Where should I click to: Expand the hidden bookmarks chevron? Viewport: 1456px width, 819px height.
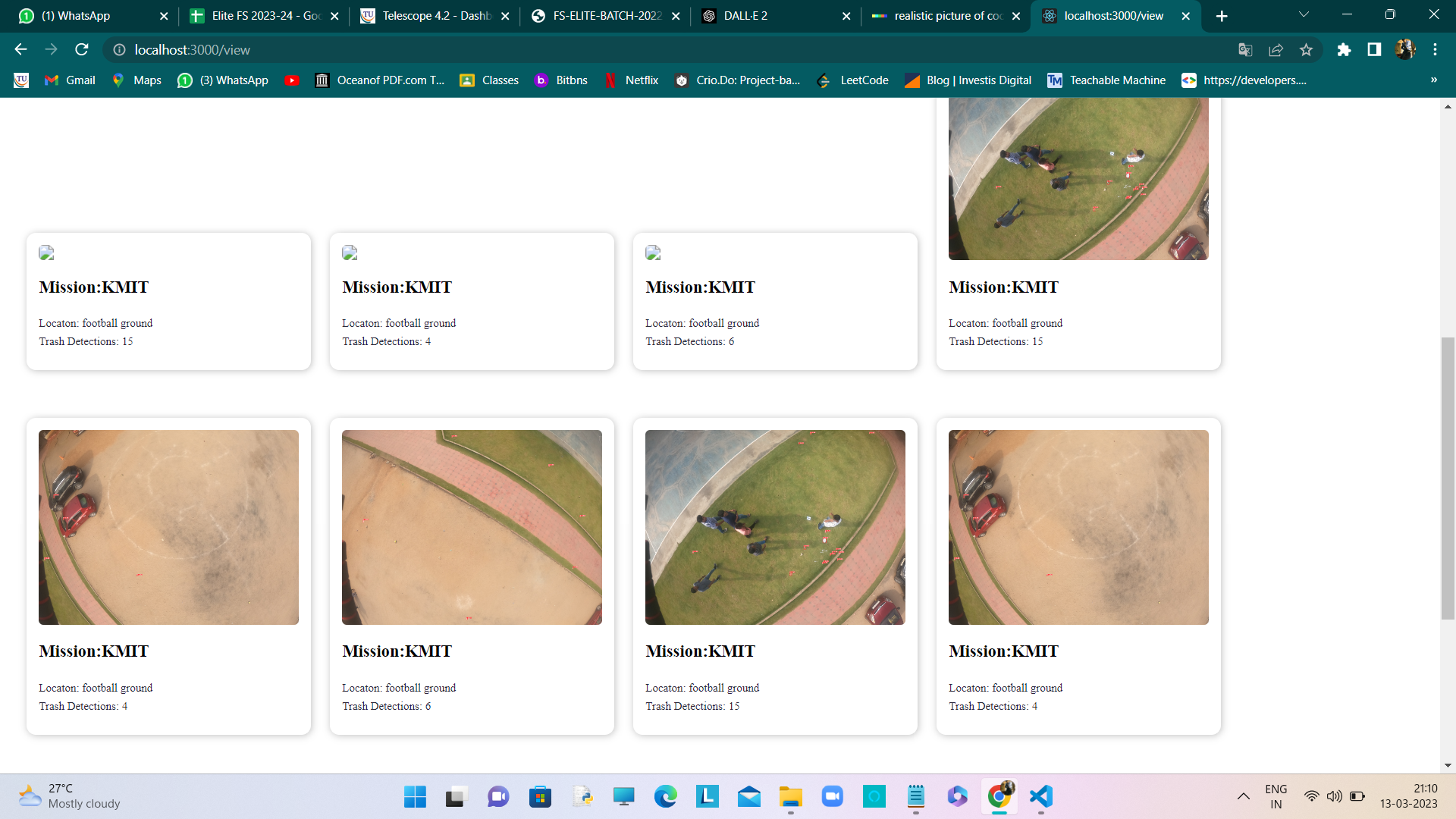pos(1433,80)
